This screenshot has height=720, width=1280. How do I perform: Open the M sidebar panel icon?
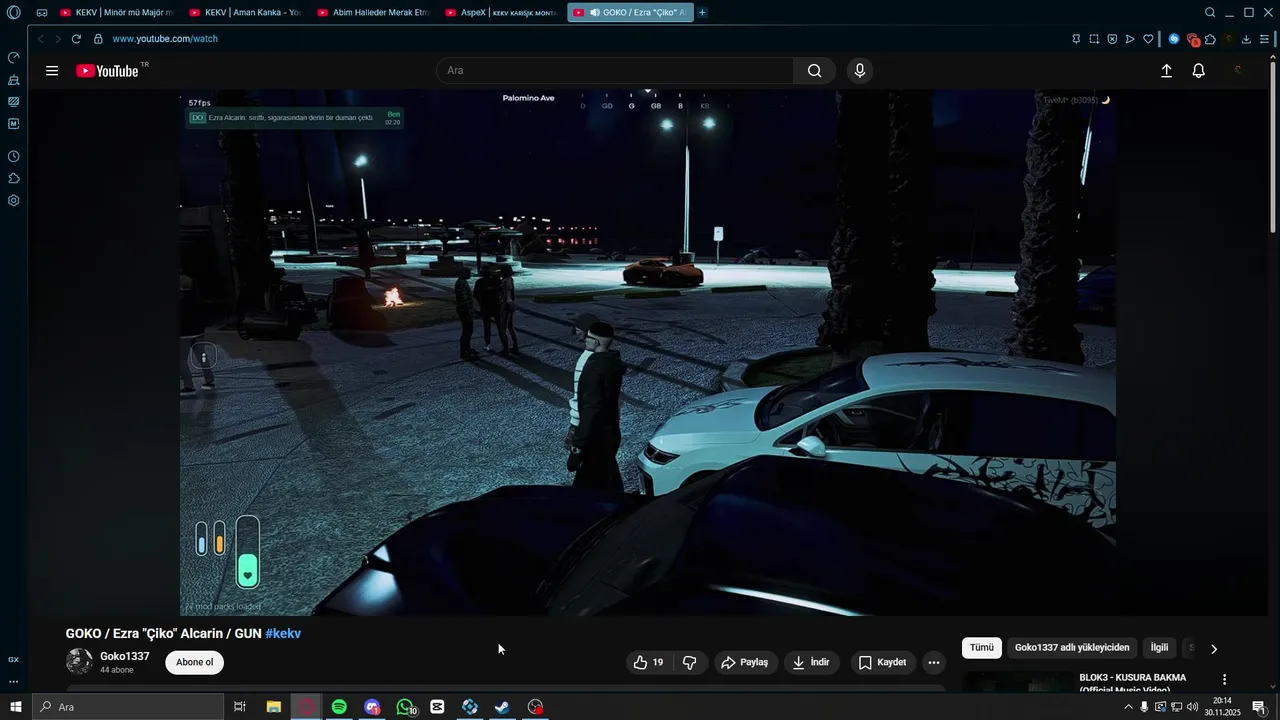13,124
